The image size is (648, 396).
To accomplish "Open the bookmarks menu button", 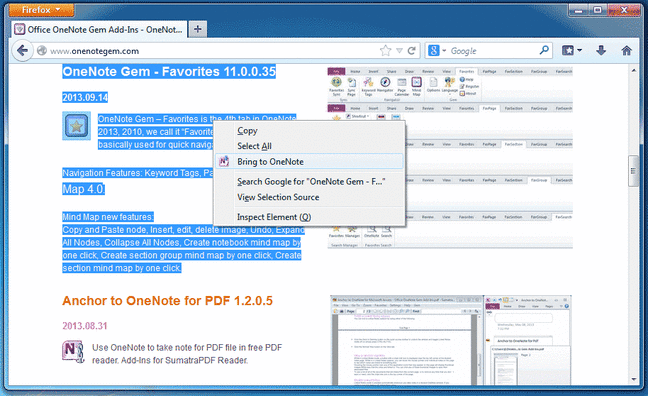I will (572, 50).
